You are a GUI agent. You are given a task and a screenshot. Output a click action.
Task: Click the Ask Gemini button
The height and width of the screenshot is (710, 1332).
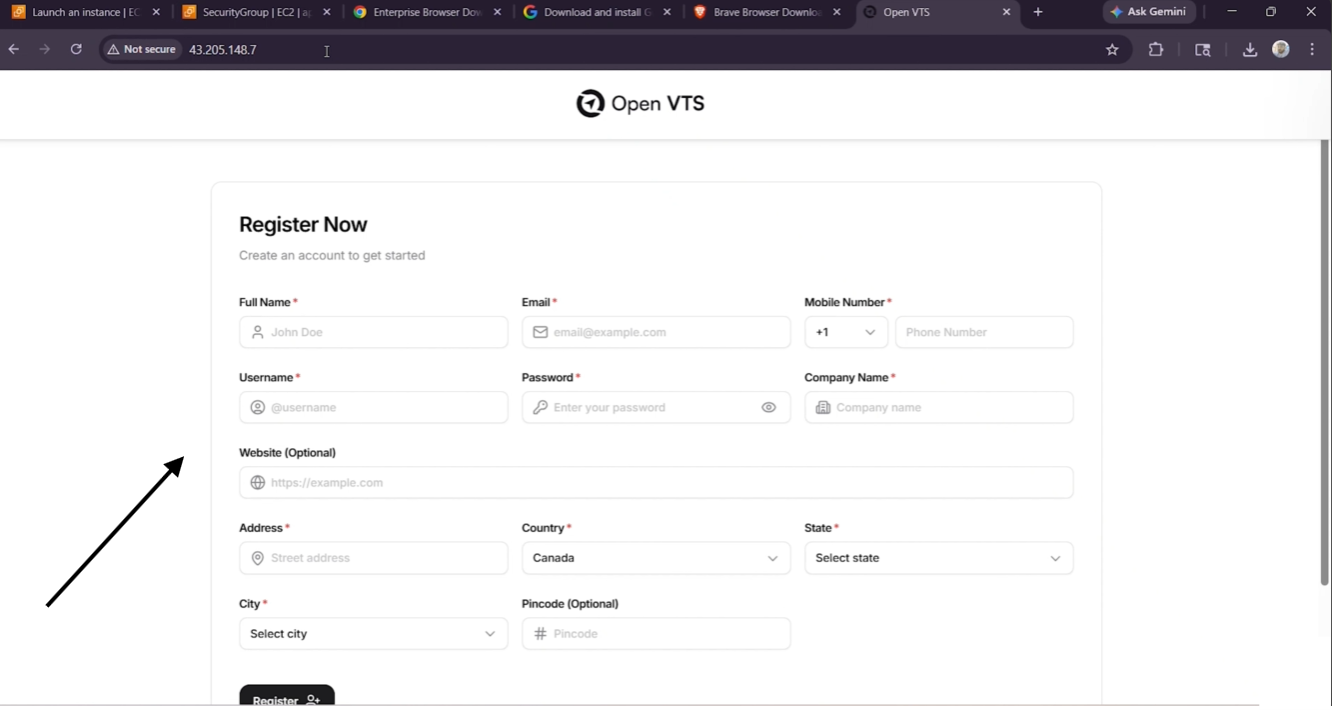(1149, 12)
